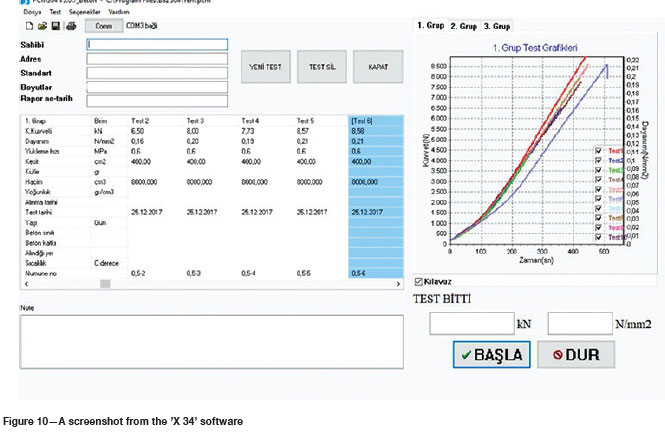Click the New file toolbar icon
The image size is (665, 432).
30,25
